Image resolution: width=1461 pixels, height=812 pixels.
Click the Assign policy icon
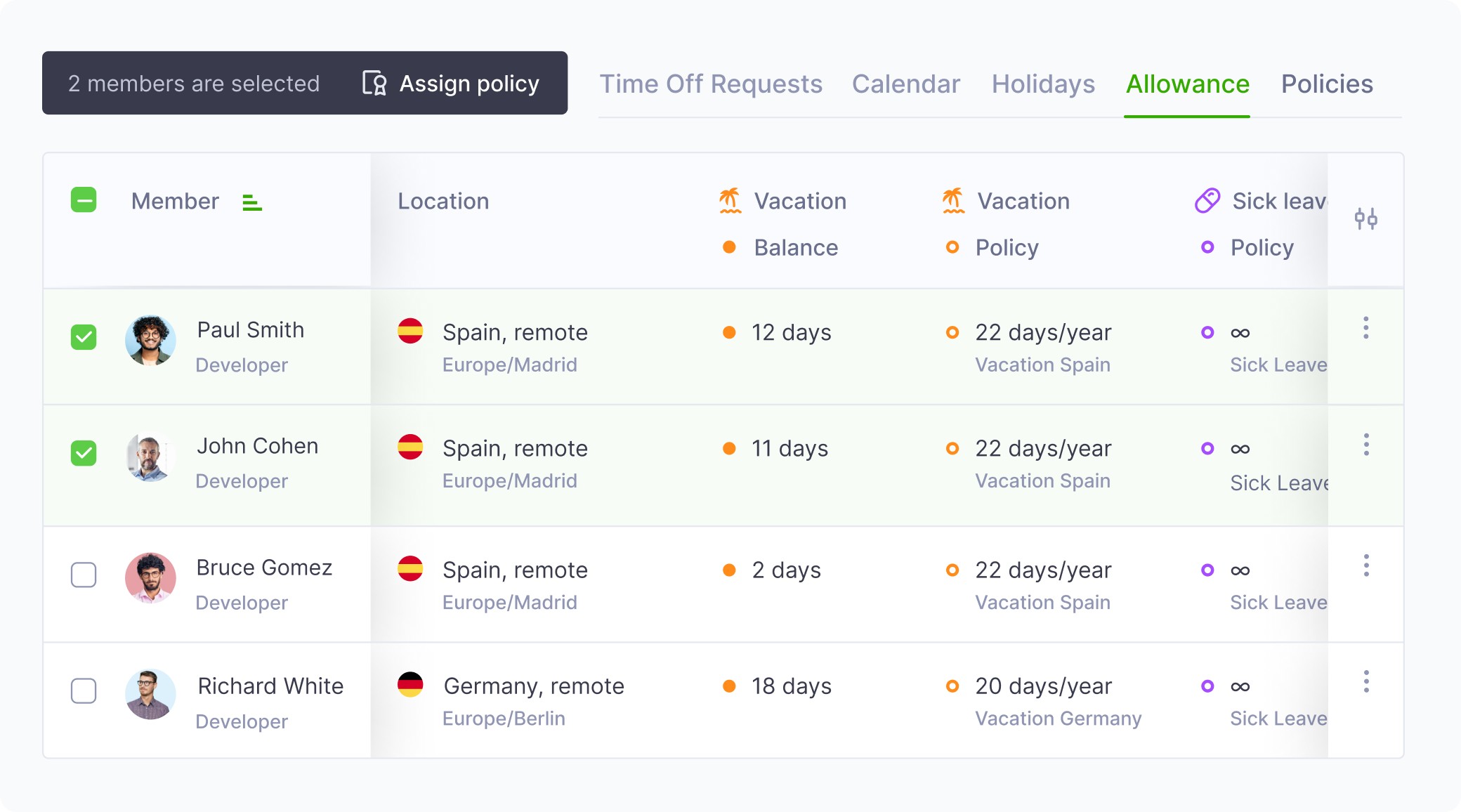click(374, 83)
